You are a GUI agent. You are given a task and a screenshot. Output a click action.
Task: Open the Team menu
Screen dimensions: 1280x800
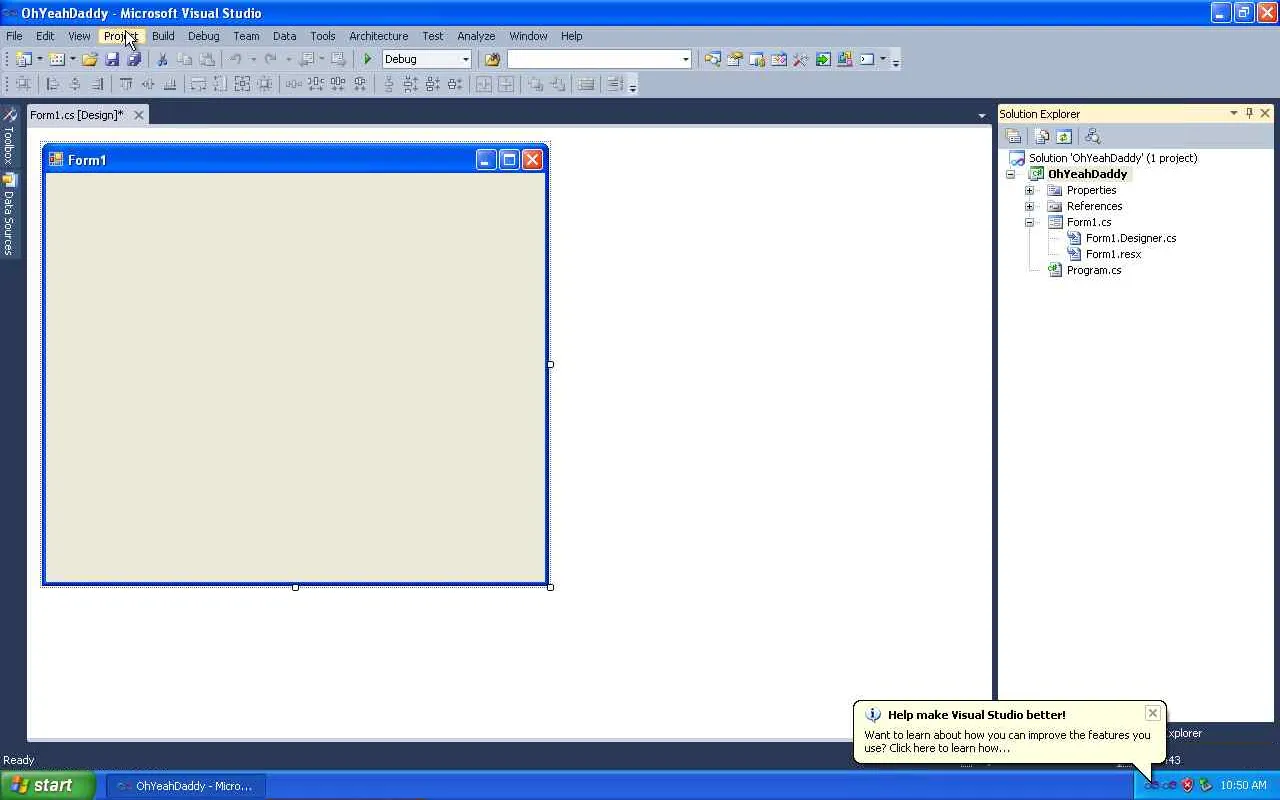tap(246, 36)
